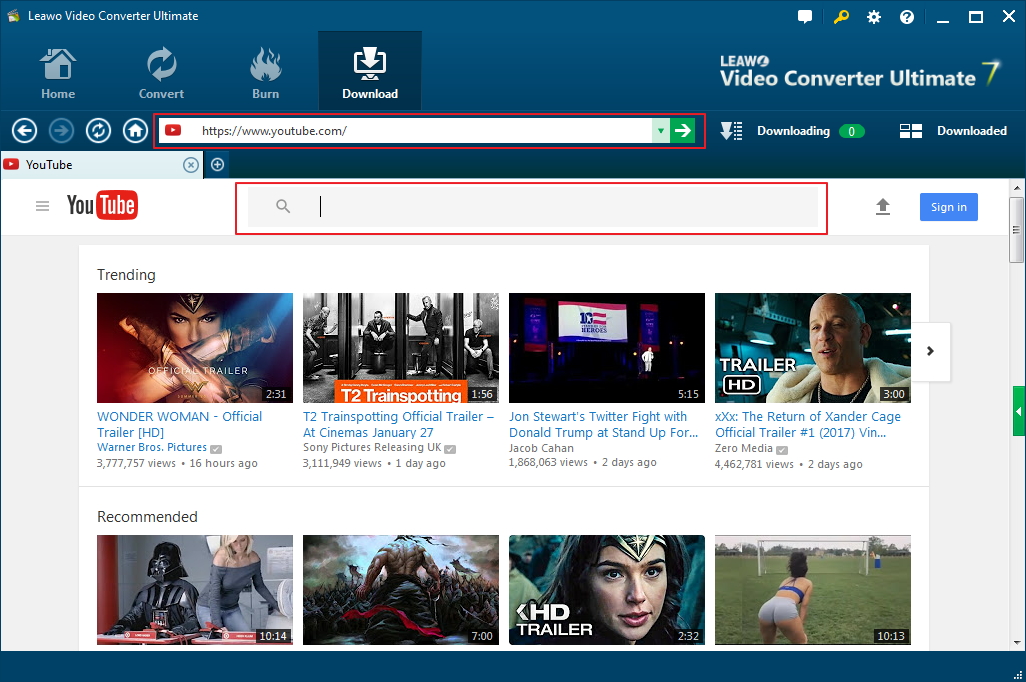
Task: Expand the green side panel handle
Action: (x=1018, y=411)
